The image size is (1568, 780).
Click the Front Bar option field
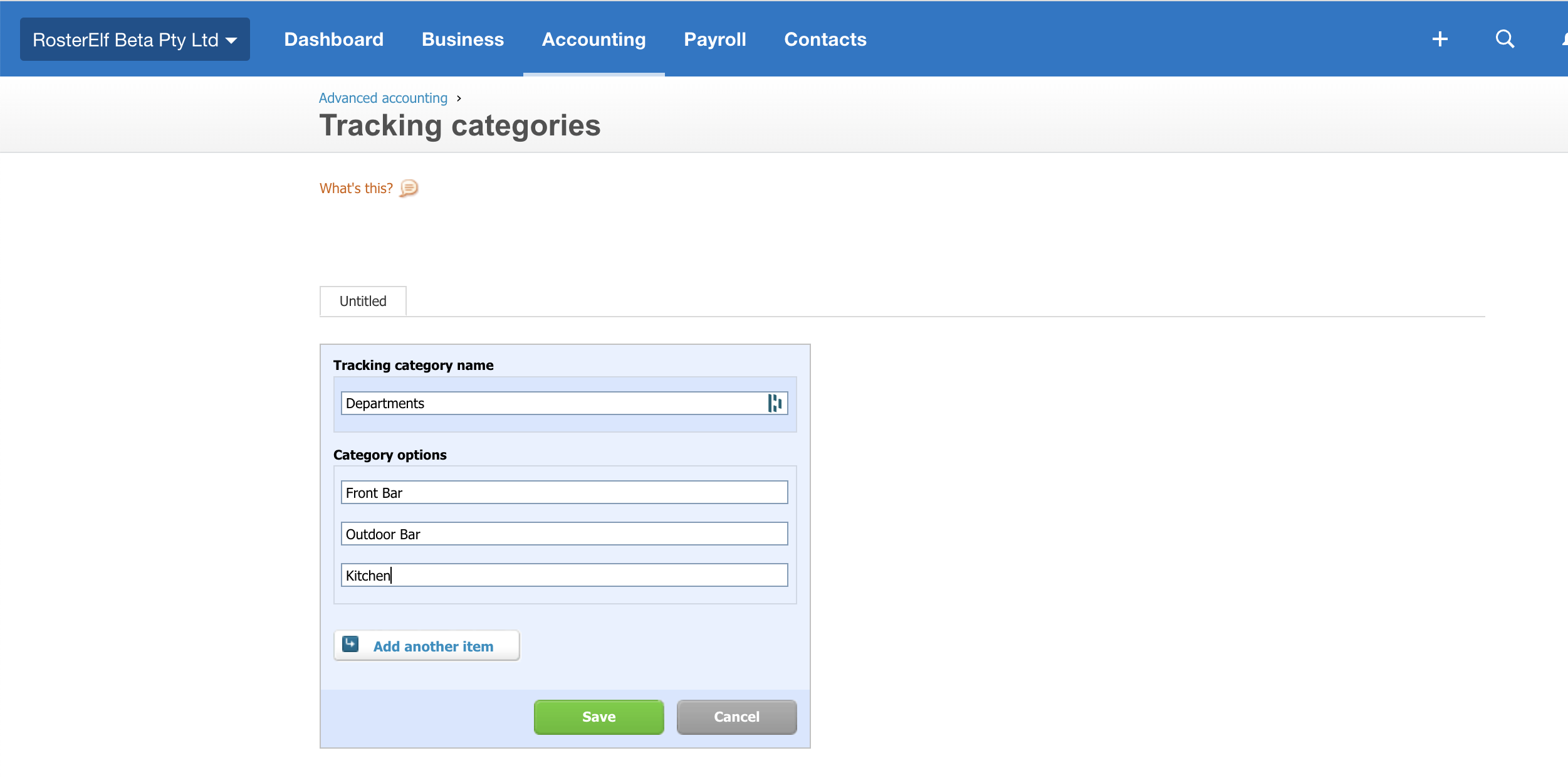click(x=564, y=493)
